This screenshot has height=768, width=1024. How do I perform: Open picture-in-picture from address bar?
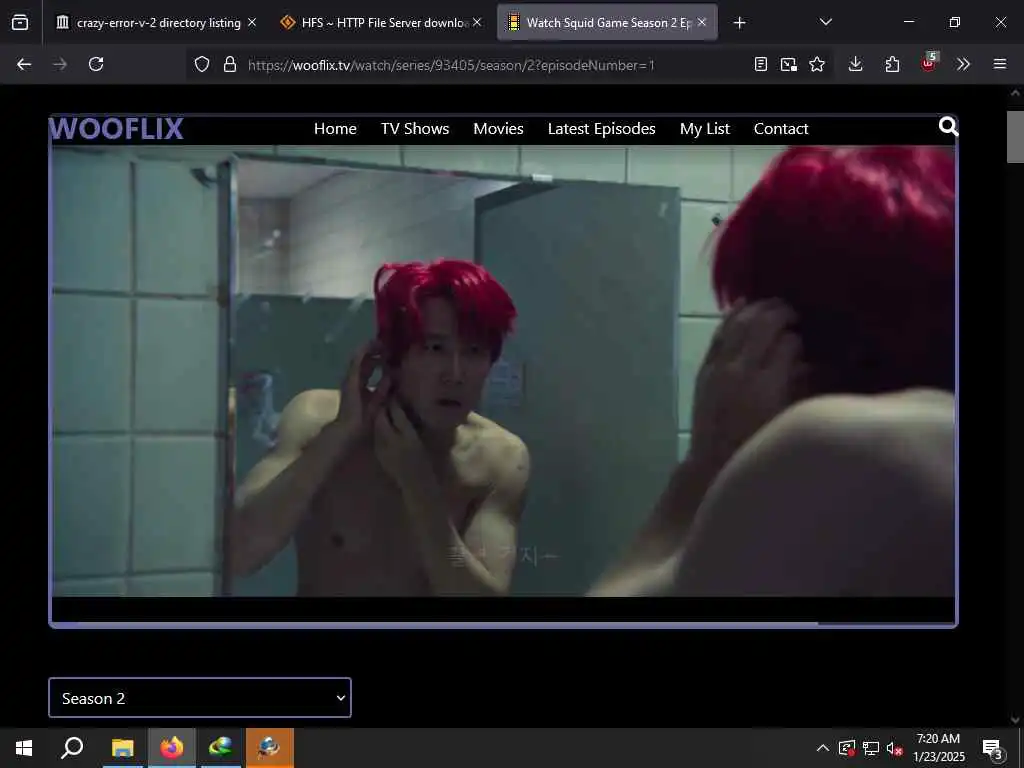[x=789, y=64]
